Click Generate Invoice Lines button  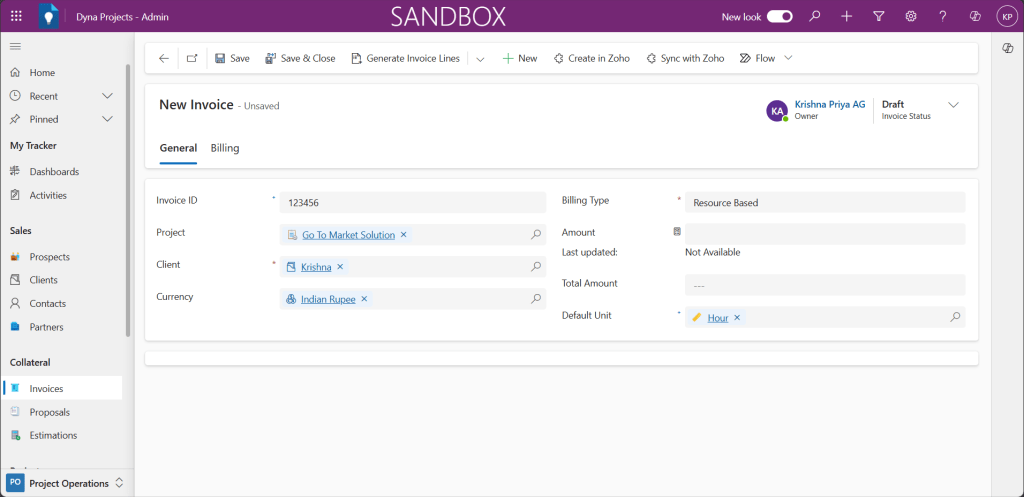click(405, 58)
